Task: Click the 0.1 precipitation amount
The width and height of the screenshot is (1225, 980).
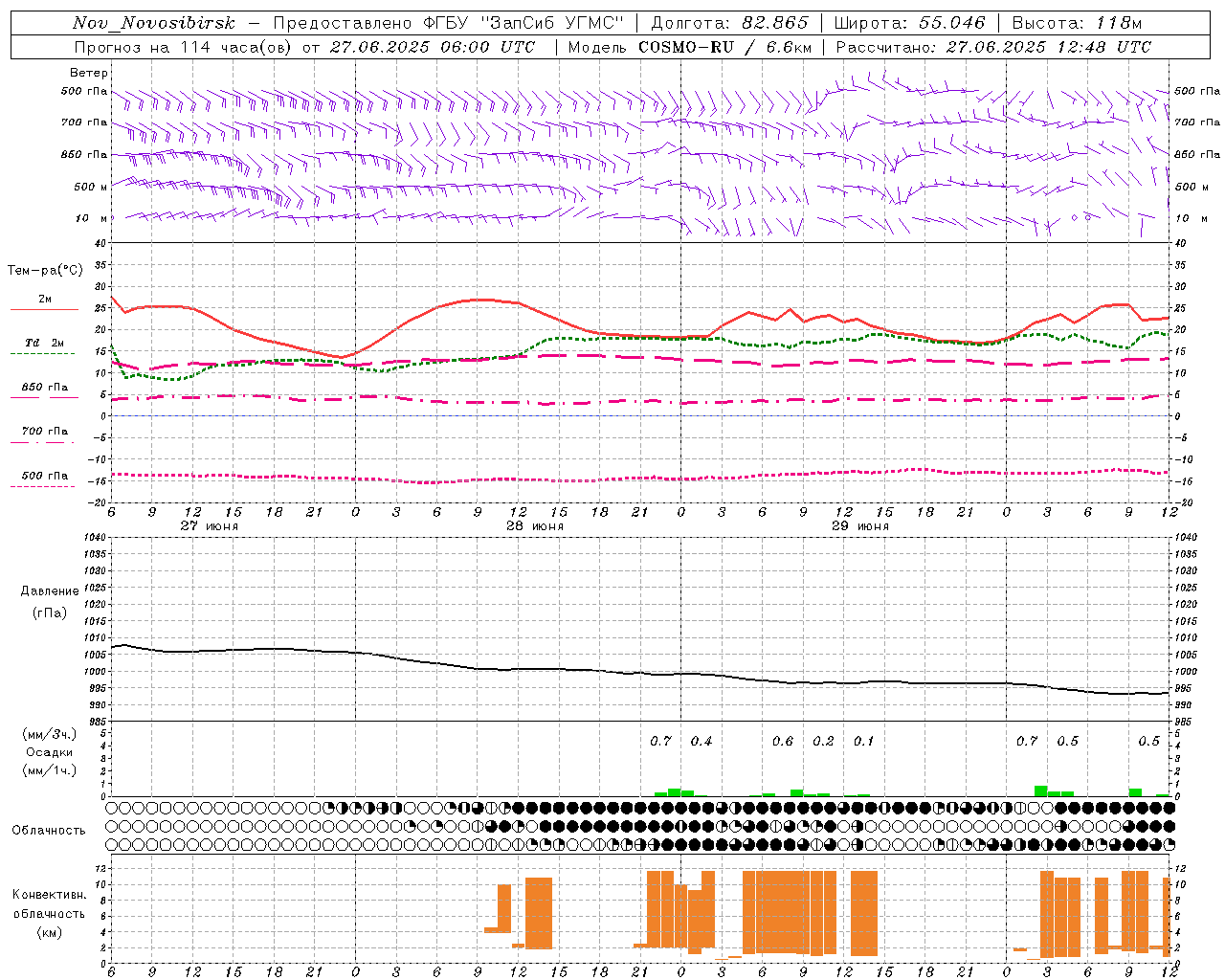Action: 863,742
